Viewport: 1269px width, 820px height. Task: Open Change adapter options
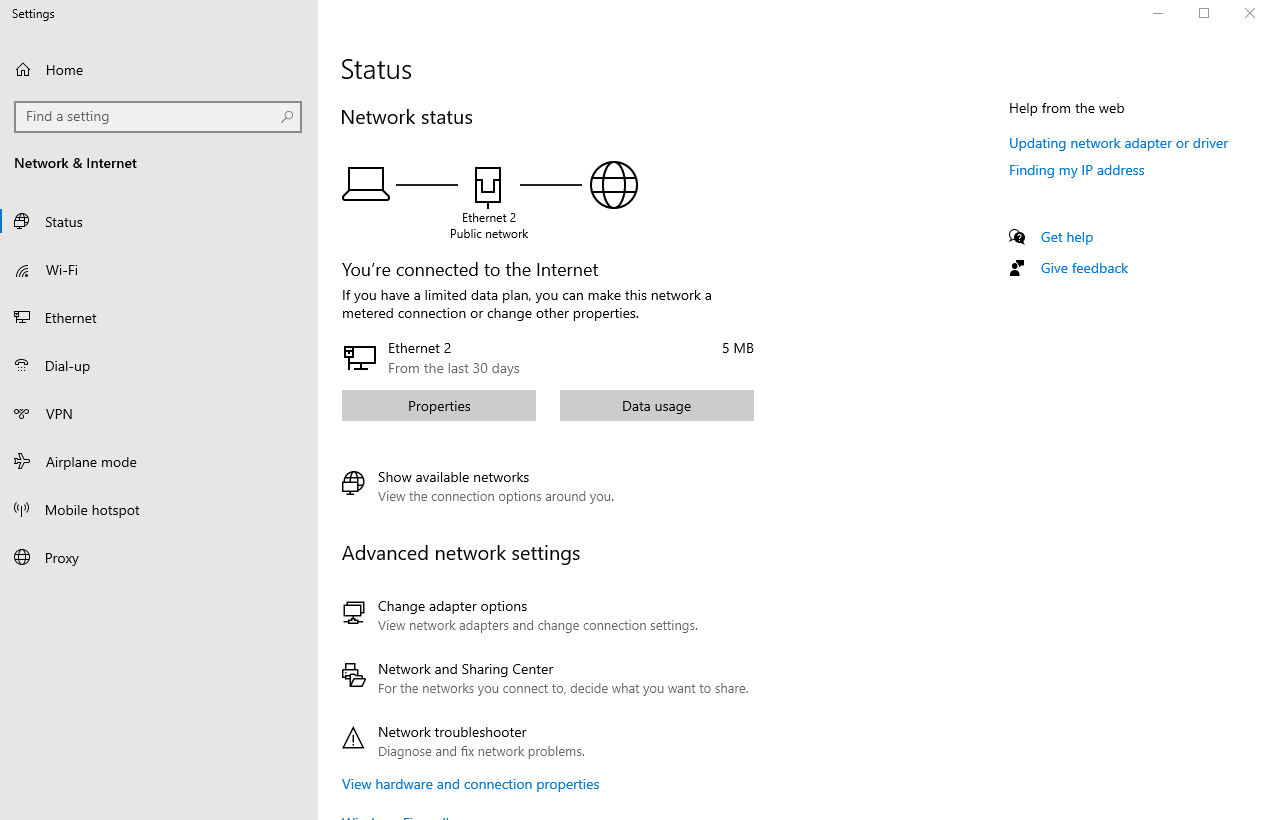(452, 606)
